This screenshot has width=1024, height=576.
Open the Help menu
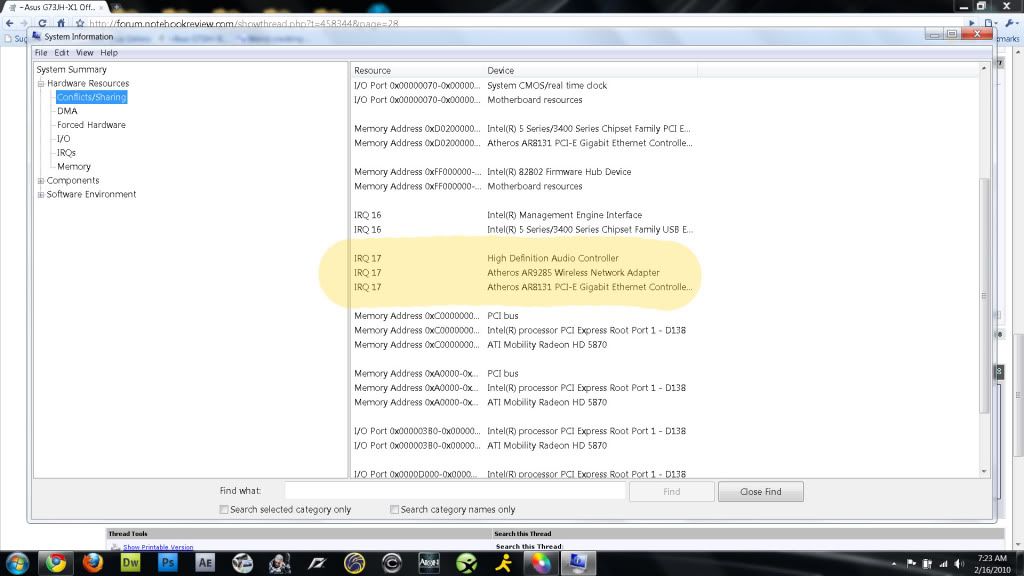click(x=109, y=53)
